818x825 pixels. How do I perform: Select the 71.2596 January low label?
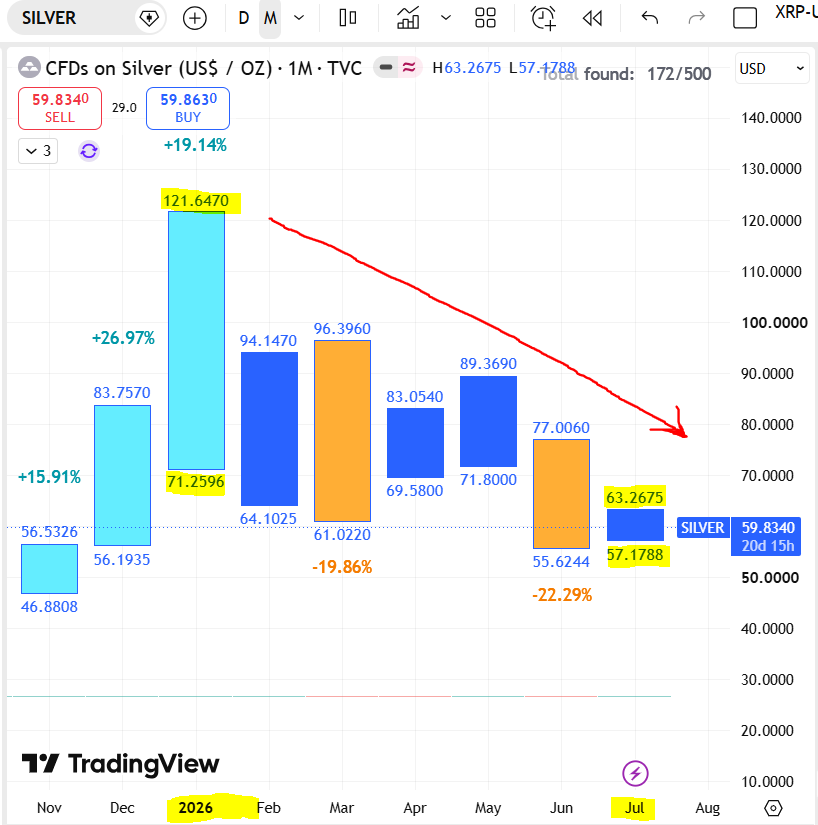(196, 481)
